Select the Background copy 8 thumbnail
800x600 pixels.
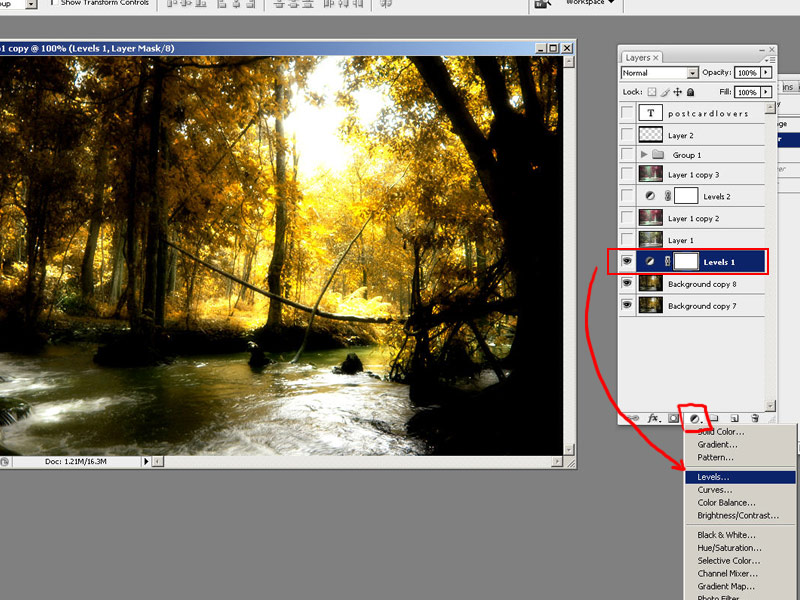pyautogui.click(x=651, y=283)
